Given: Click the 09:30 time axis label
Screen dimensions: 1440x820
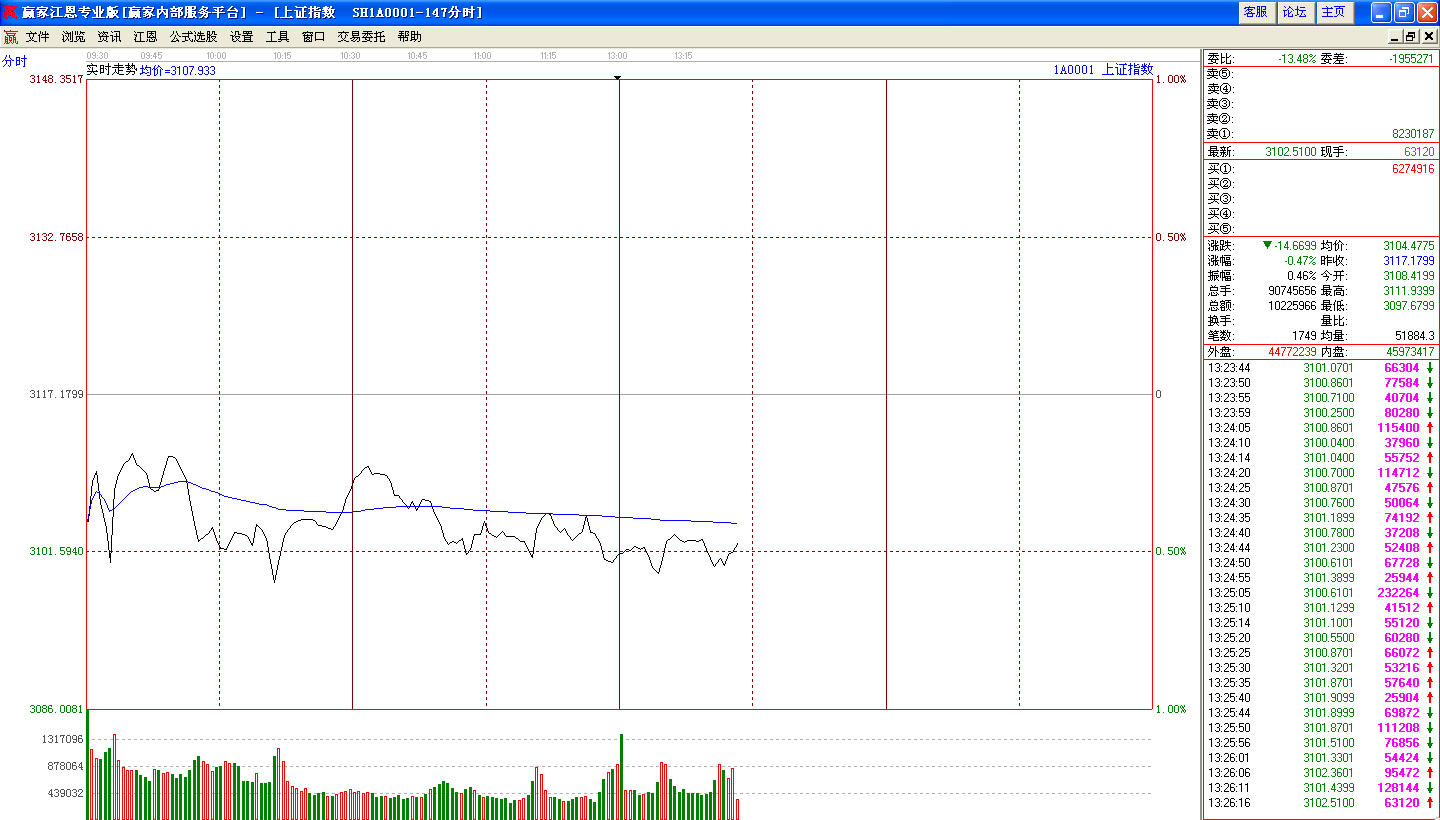Looking at the screenshot, I should 97,56.
